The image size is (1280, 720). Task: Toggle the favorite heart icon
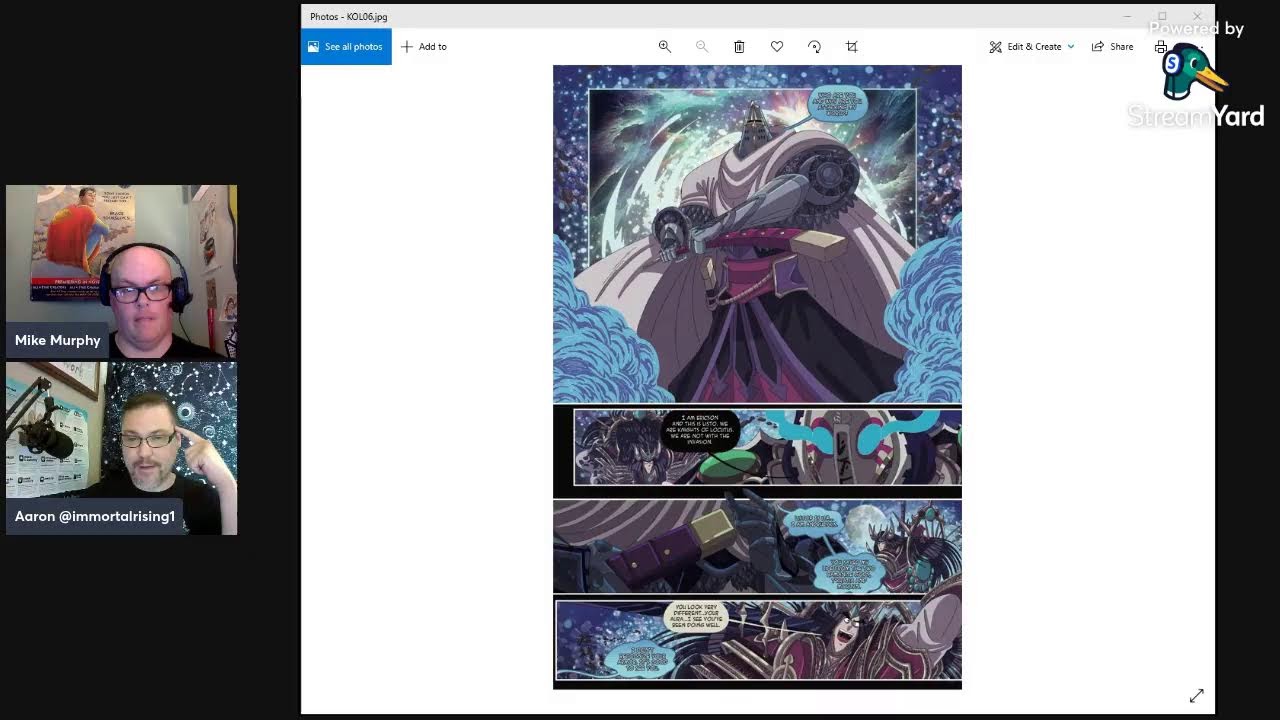[777, 47]
